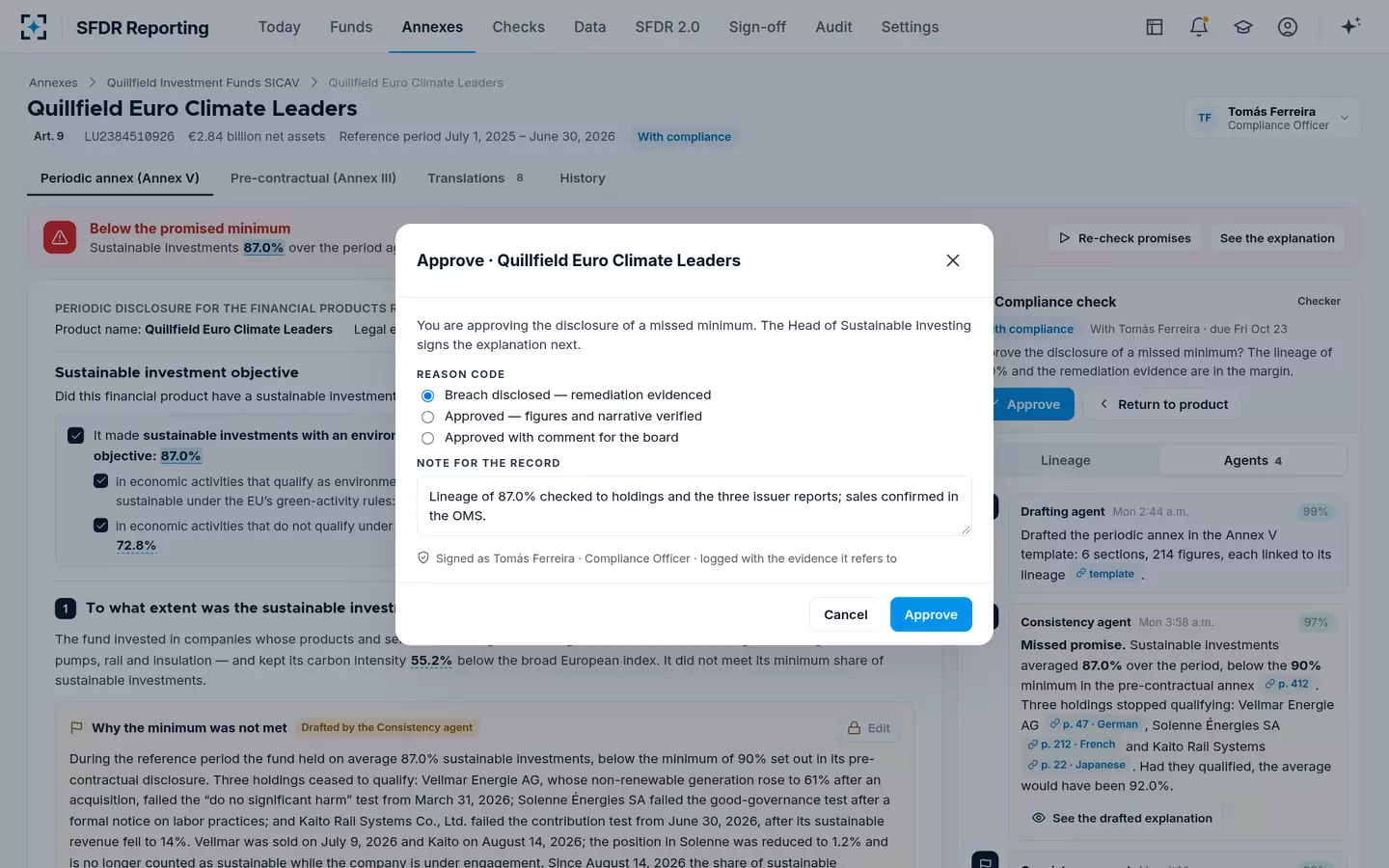Click the flag icon beside Why the minimum

[76, 728]
